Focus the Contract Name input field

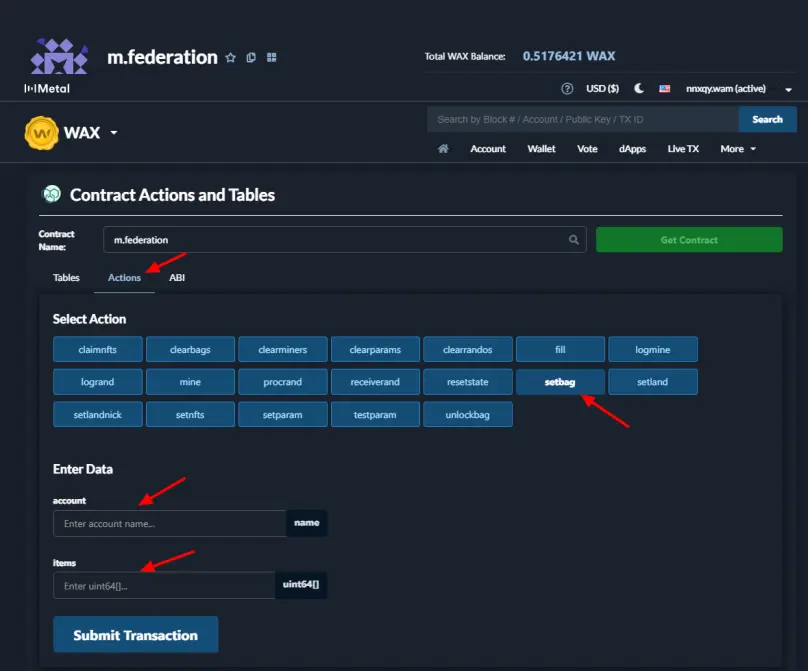pos(344,240)
